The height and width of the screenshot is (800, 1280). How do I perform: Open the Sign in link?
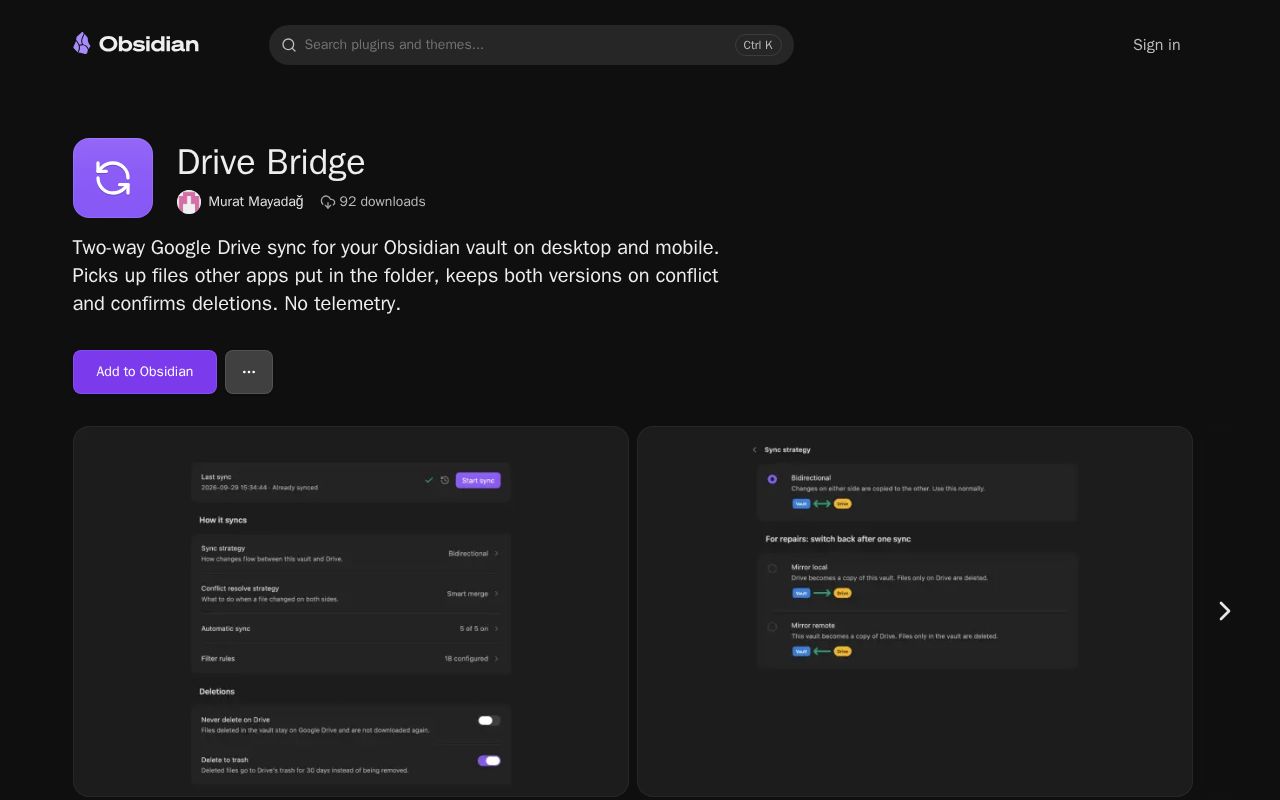(1156, 45)
